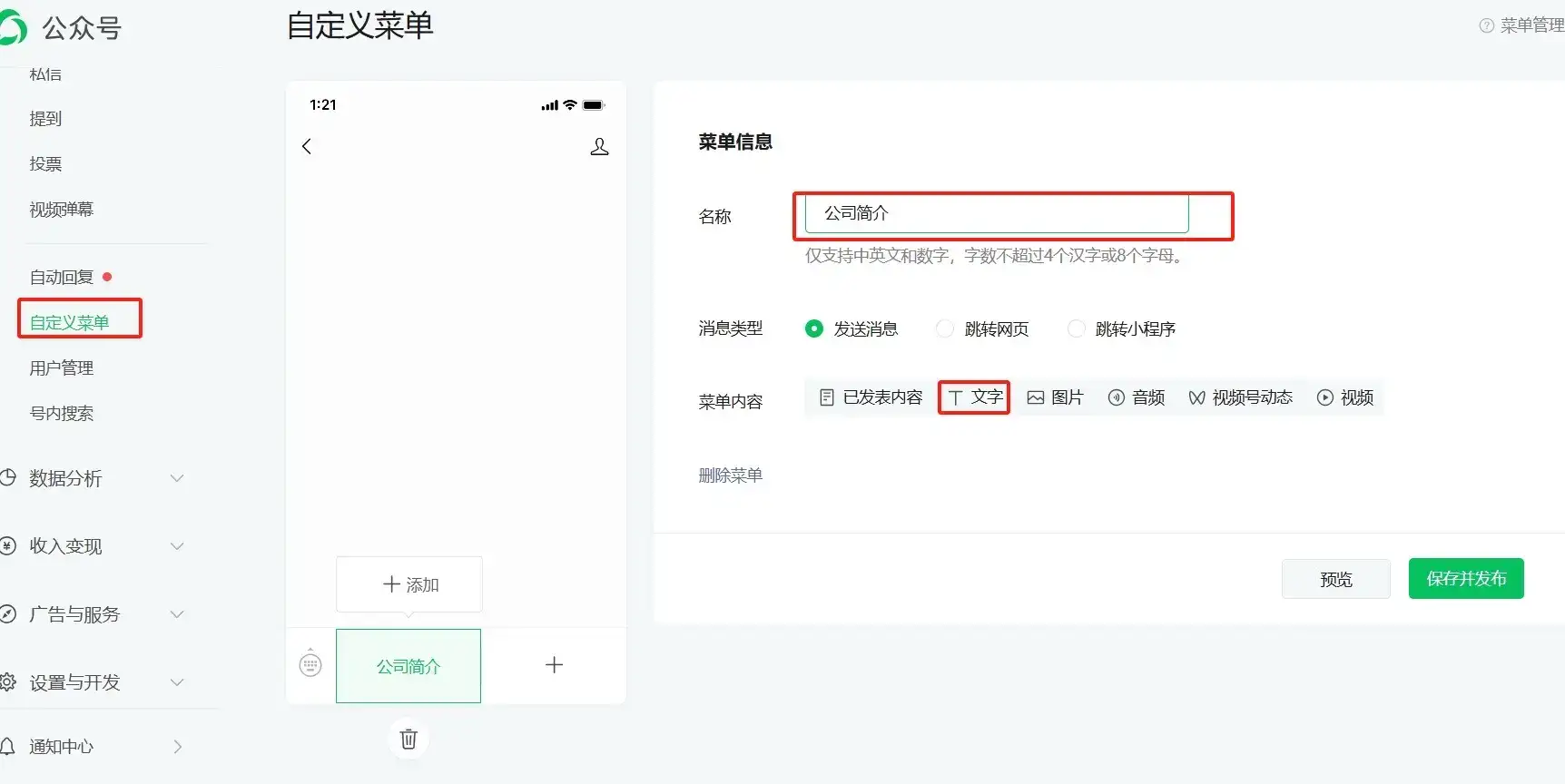
Task: Expand the 广告与服务 section chevron
Action: 177,614
